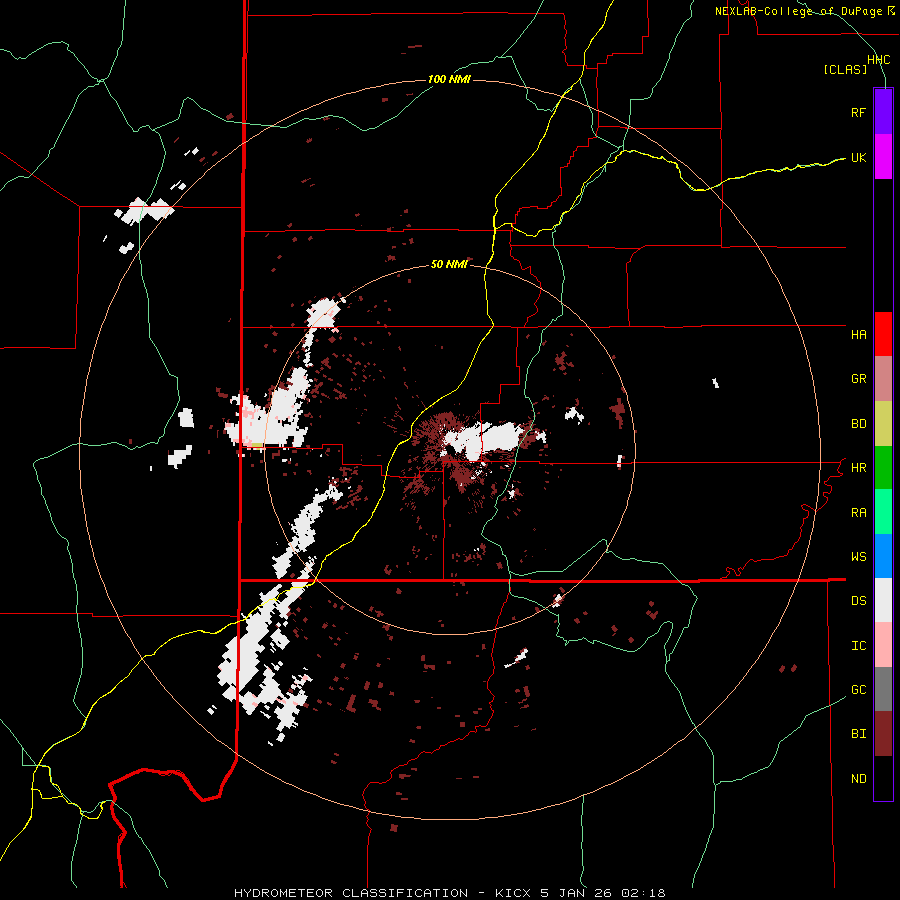
Task: Click the GC legend label
Action: pyautogui.click(x=858, y=690)
